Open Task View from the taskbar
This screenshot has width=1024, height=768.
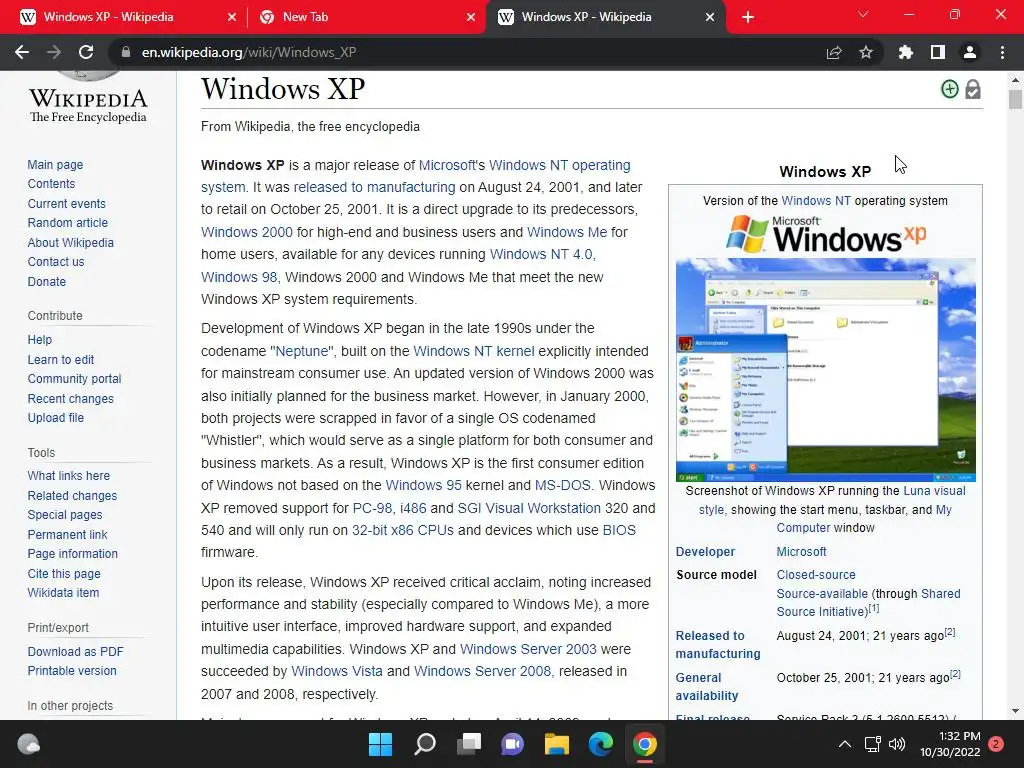468,744
